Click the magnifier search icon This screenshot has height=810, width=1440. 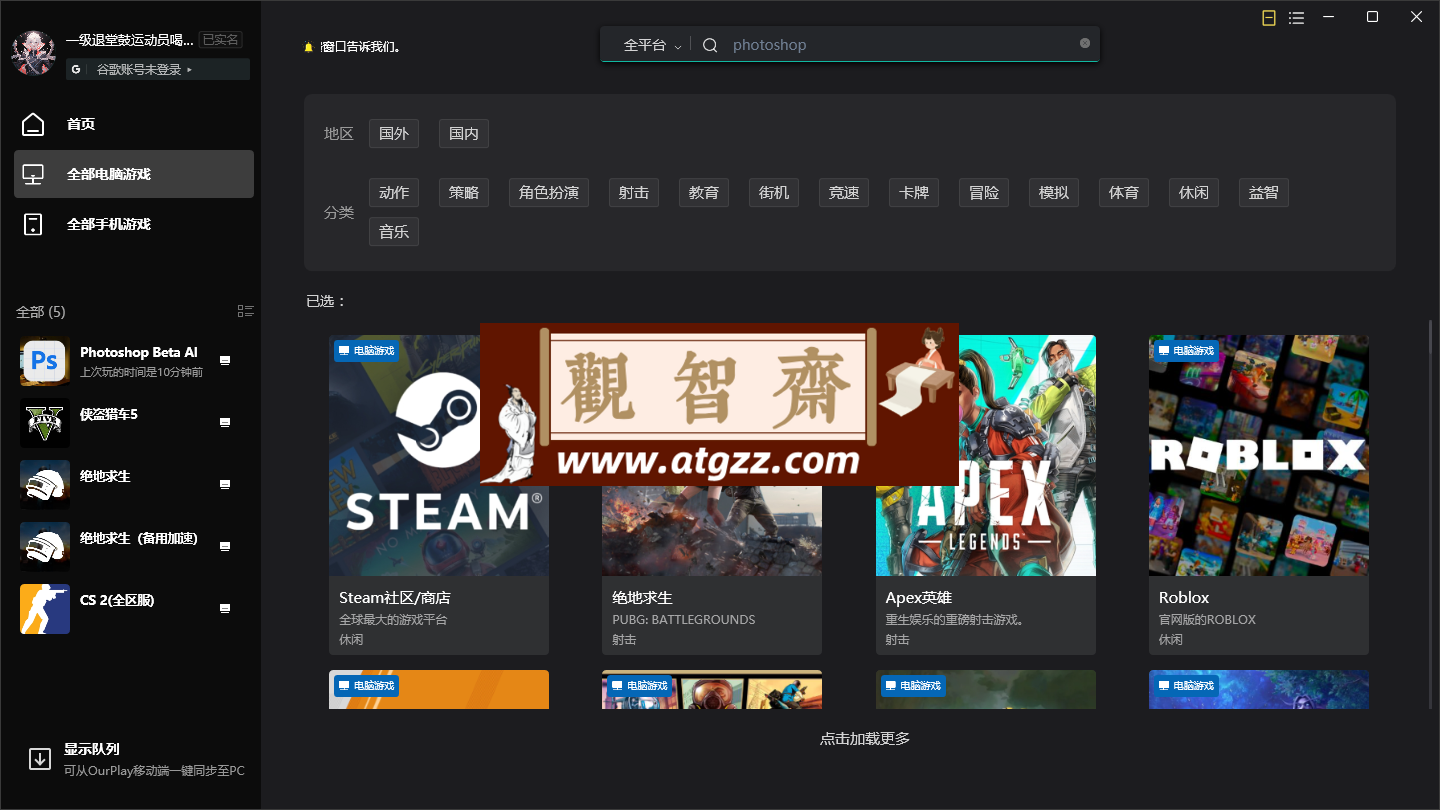[710, 45]
